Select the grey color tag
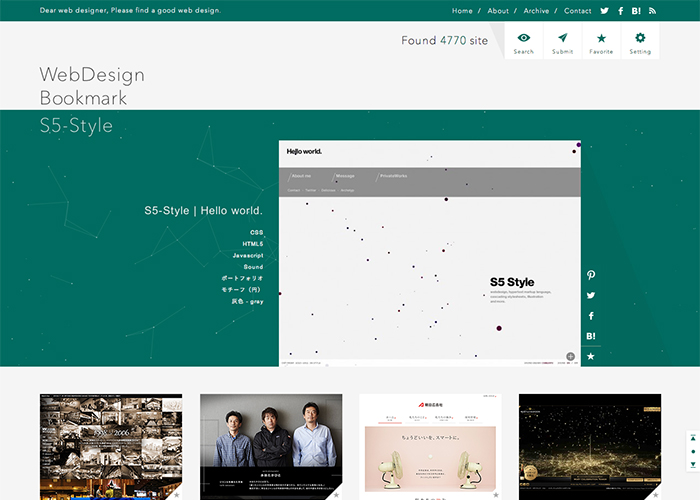Viewport: 700px width, 500px height. tap(247, 301)
